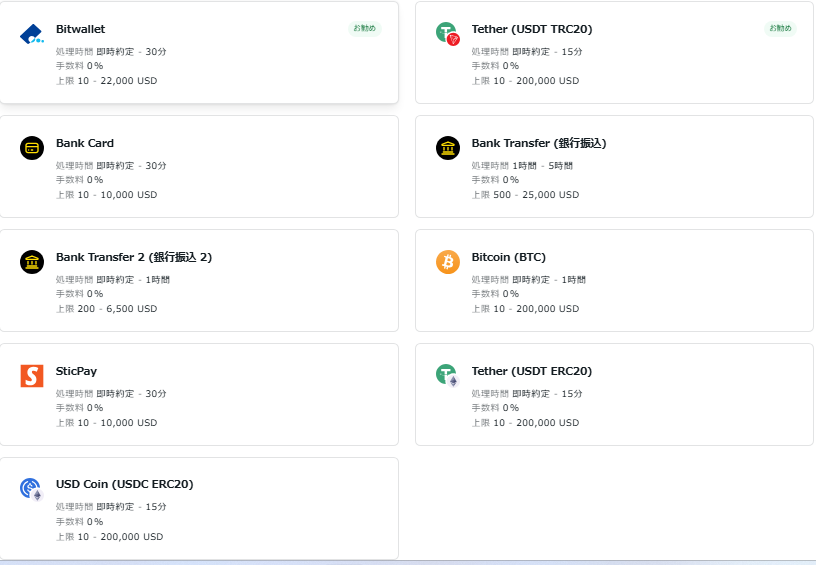Pick the Bitcoin (BTC) title
The height and width of the screenshot is (565, 816).
click(508, 257)
